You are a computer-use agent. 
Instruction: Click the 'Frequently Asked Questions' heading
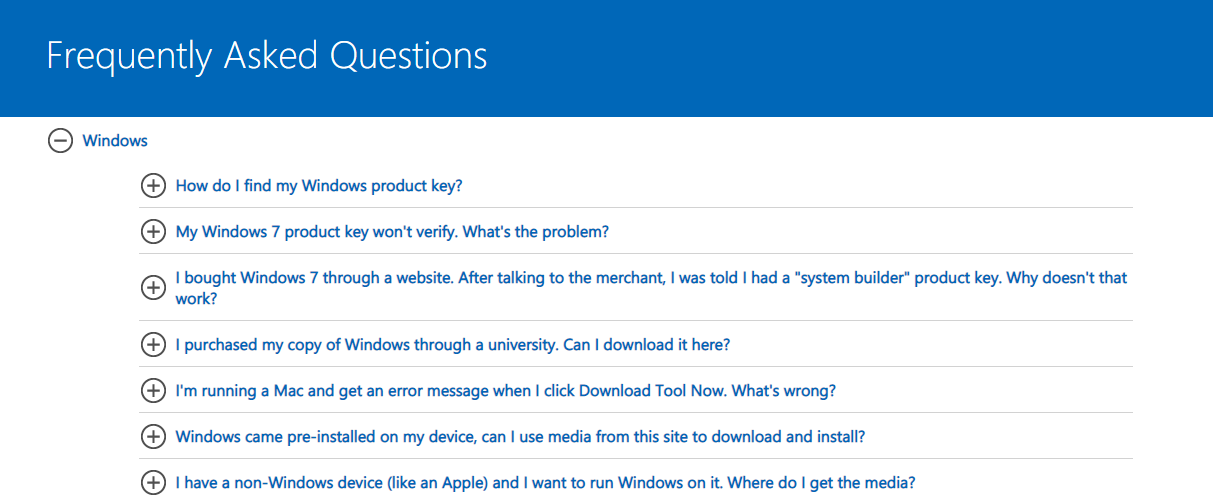267,56
